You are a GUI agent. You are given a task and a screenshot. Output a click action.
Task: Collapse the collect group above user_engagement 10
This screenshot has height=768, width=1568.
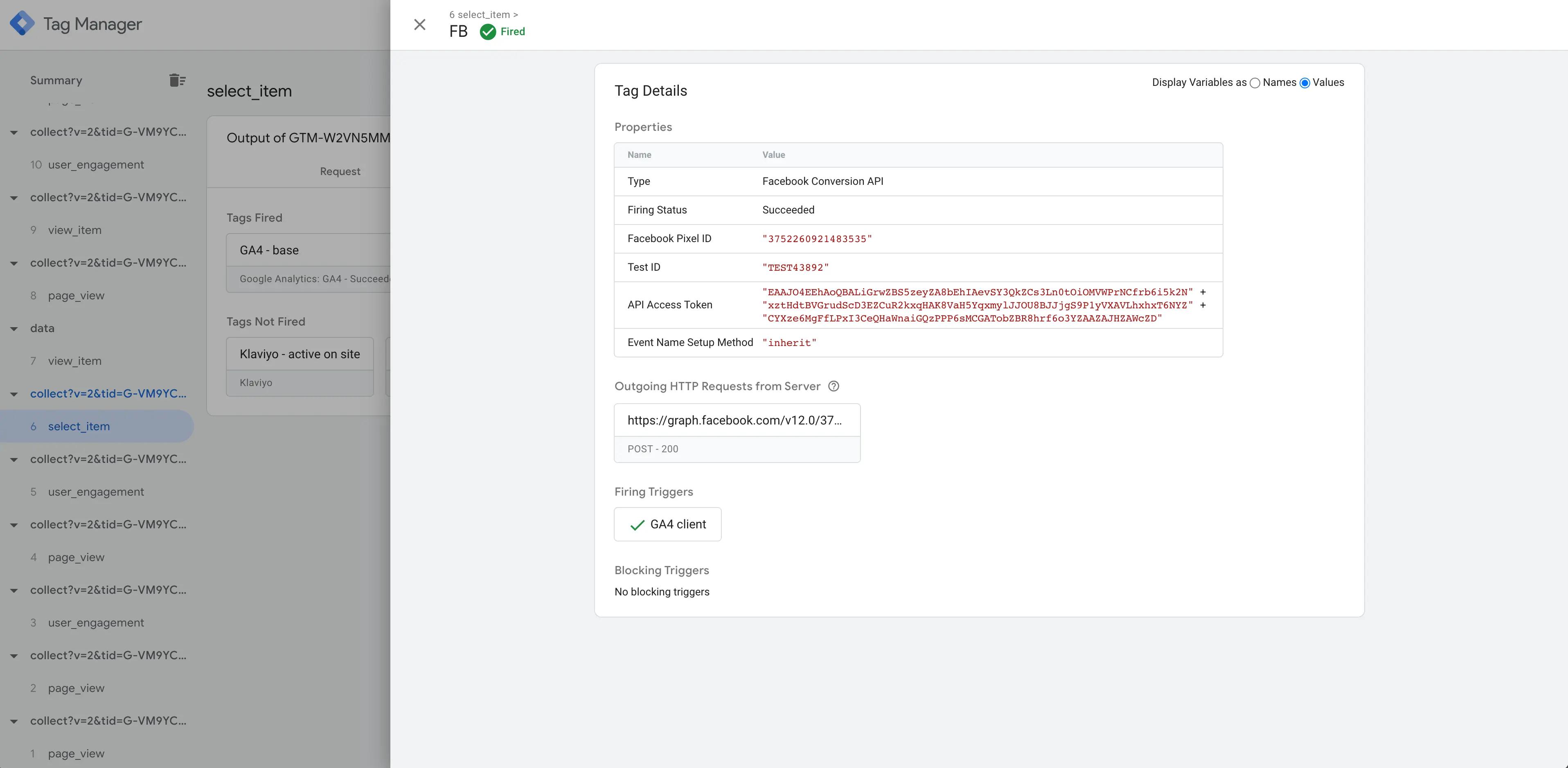(x=14, y=132)
